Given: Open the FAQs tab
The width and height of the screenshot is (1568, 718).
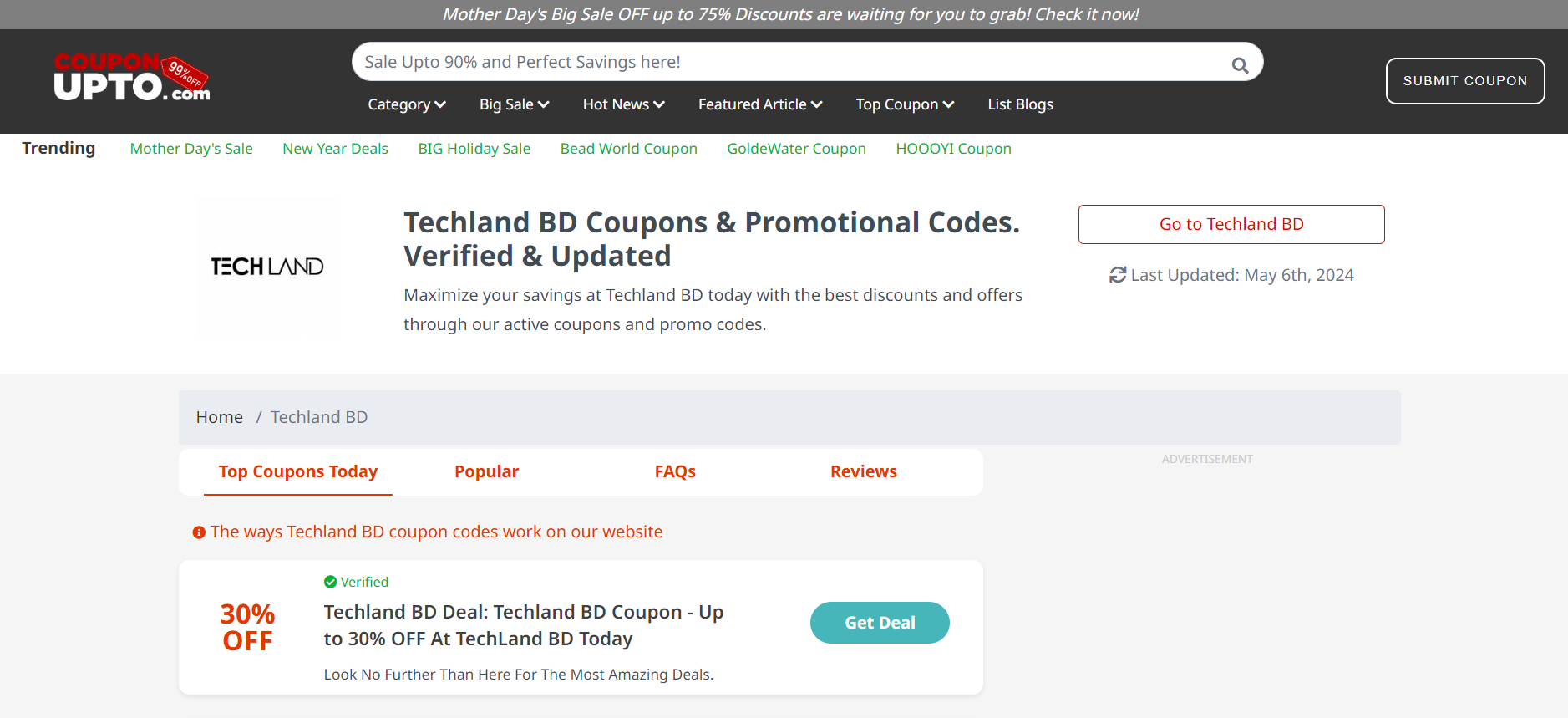Looking at the screenshot, I should click(674, 471).
